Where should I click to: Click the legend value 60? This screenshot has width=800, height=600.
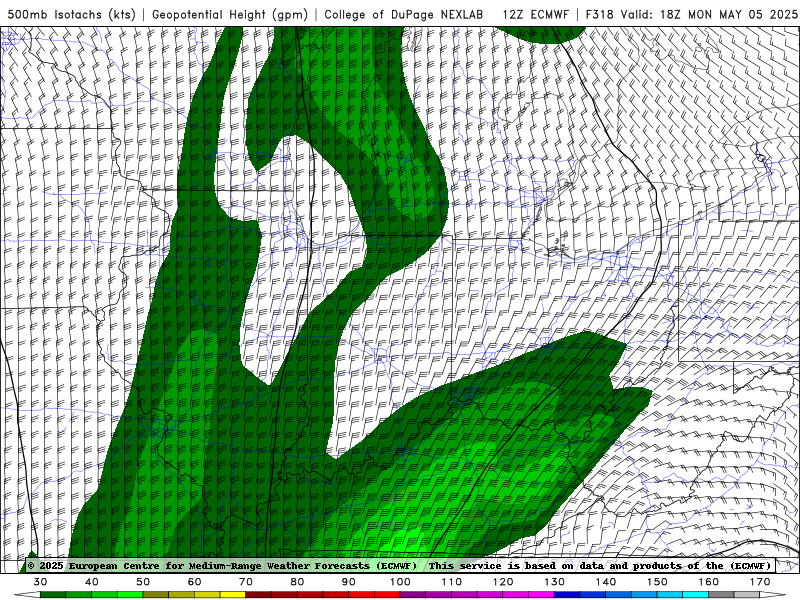point(194,582)
